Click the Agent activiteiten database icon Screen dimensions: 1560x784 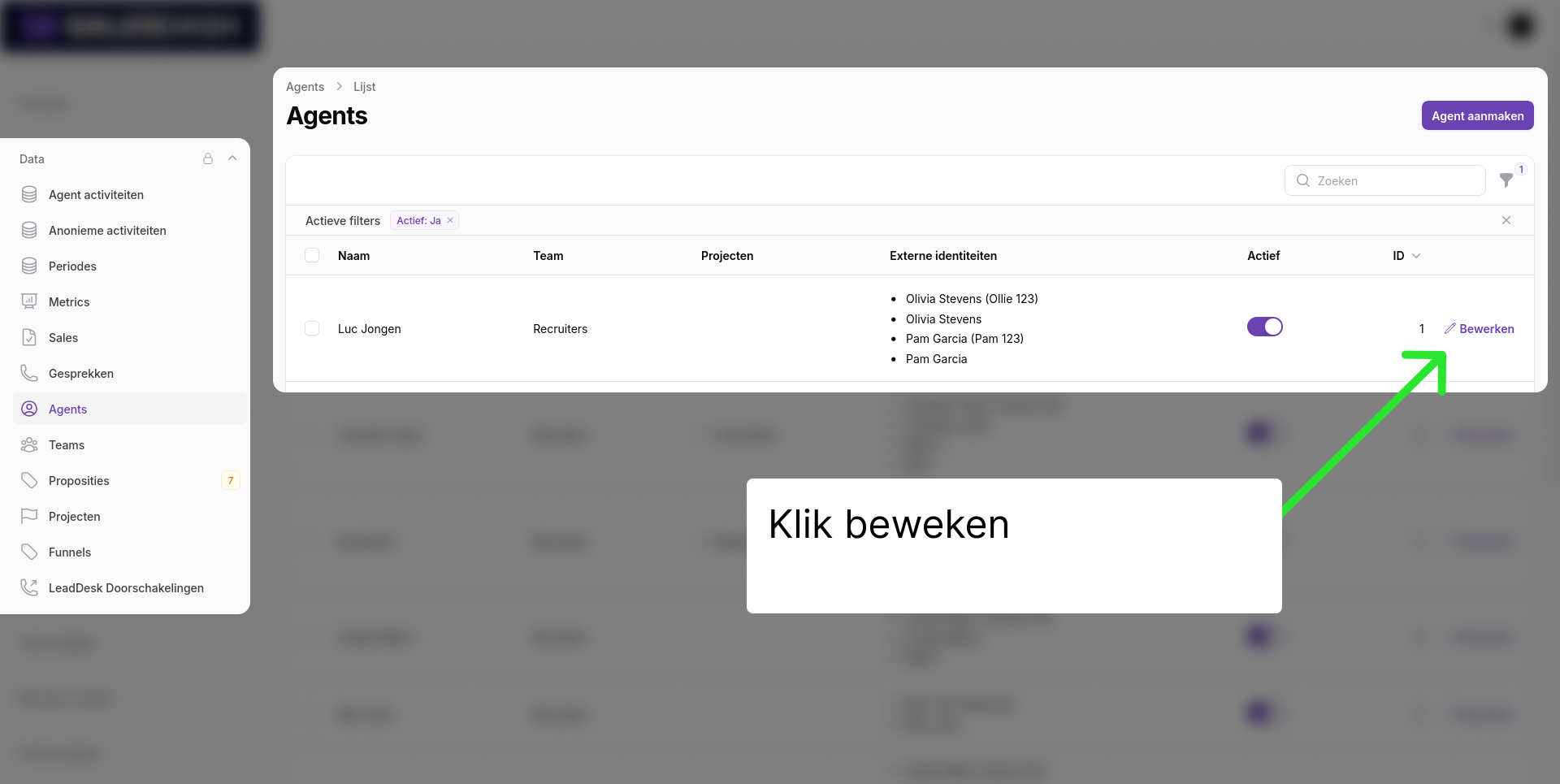click(x=29, y=195)
